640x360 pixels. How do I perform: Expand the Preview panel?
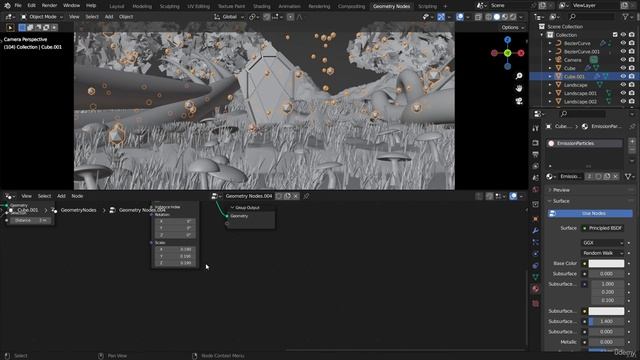point(561,190)
